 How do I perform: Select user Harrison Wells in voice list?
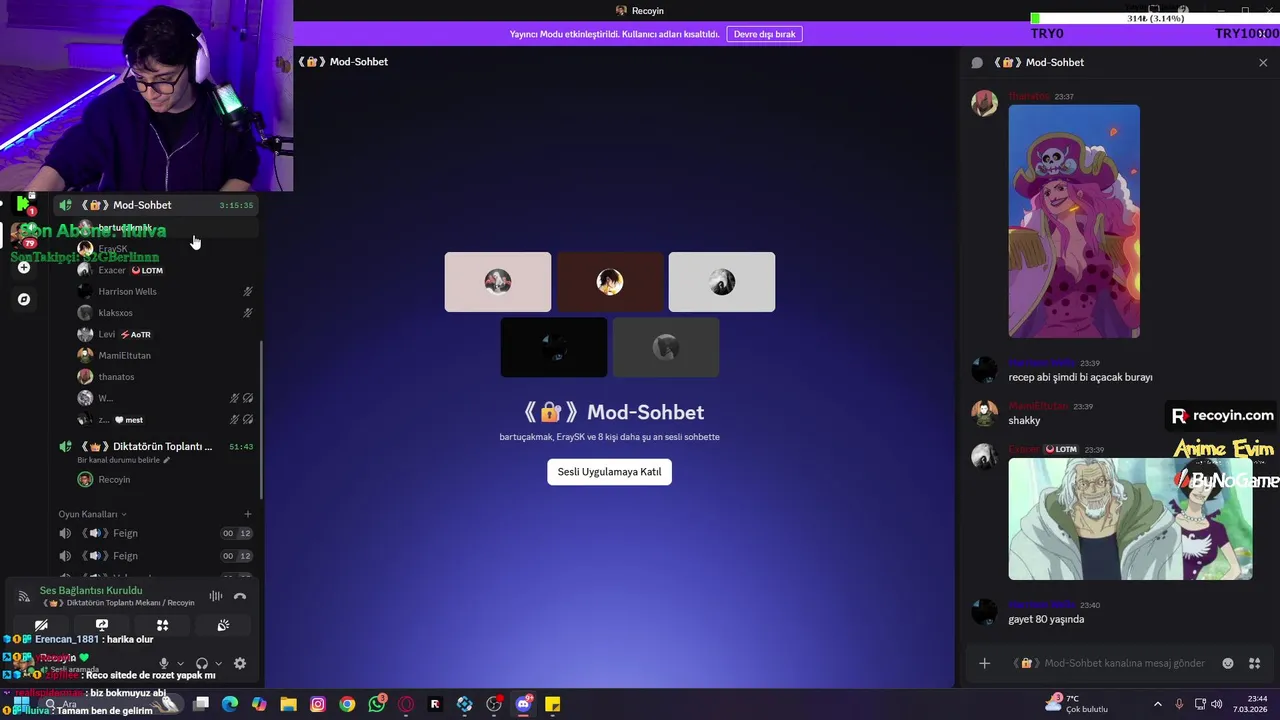click(165, 291)
